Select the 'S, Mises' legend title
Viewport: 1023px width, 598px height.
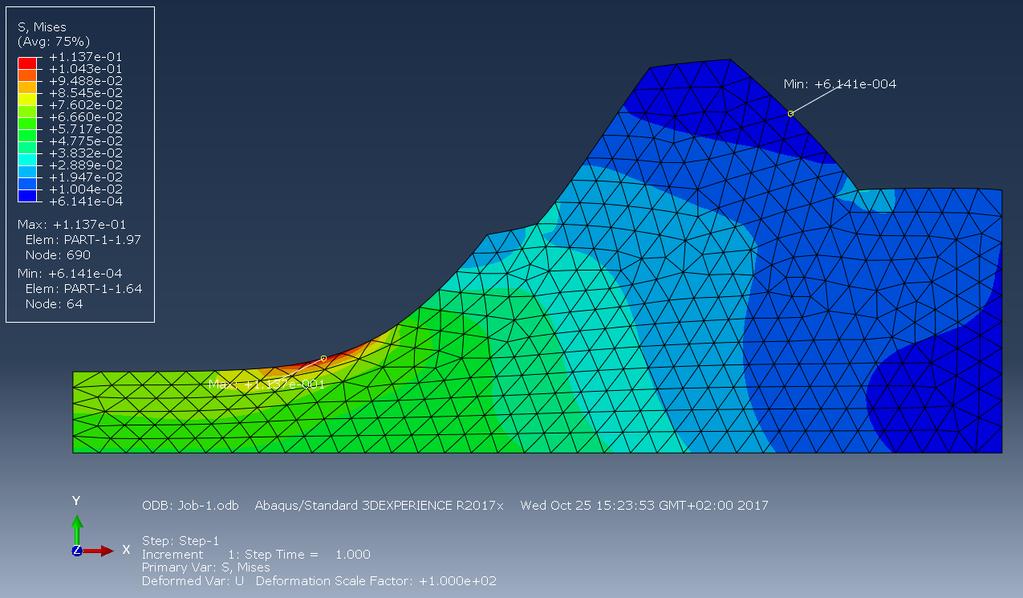(x=42, y=27)
